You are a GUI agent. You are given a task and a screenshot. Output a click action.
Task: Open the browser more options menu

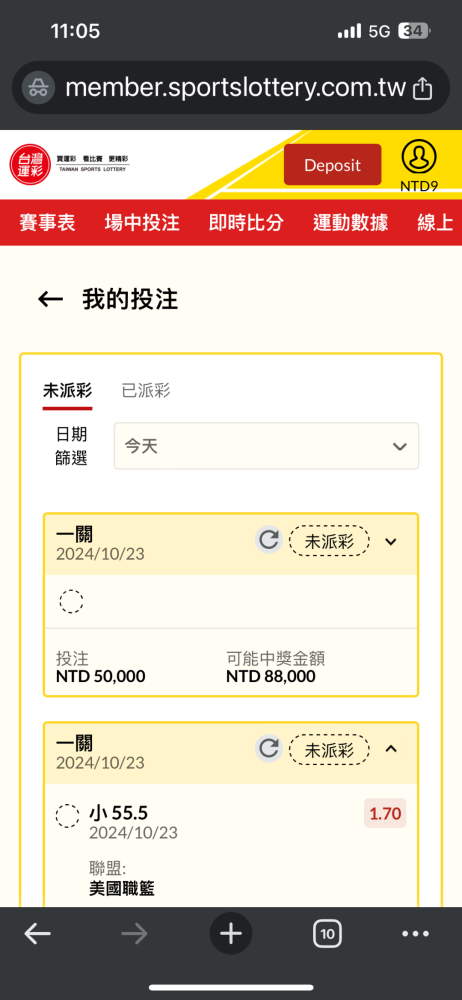pos(416,934)
